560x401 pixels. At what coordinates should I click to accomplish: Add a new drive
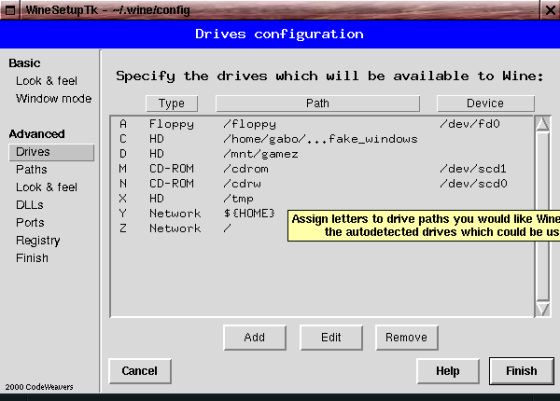coord(255,337)
